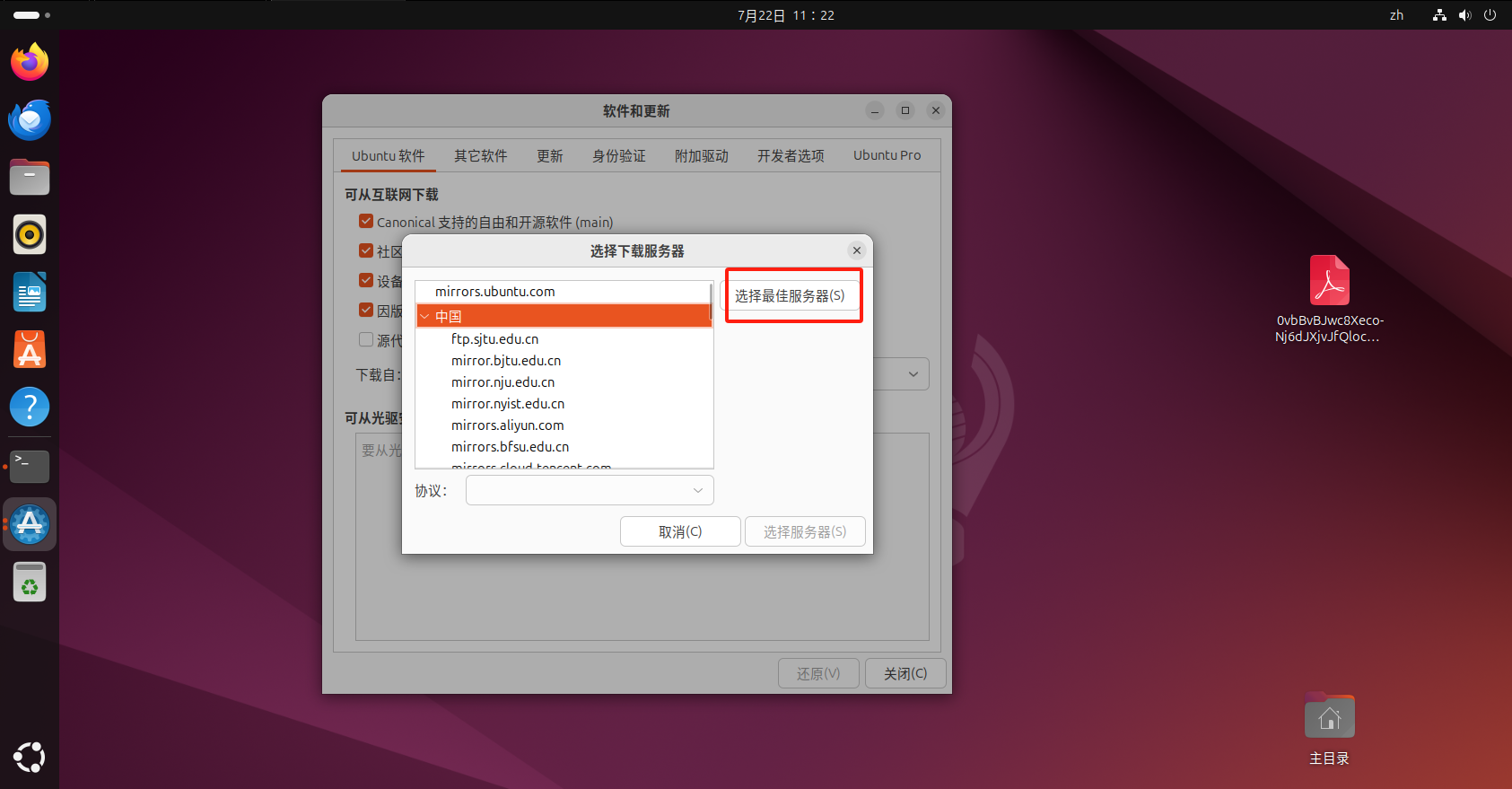Open the Trash in the dock
Screen dimensions: 1512x789
coord(30,582)
